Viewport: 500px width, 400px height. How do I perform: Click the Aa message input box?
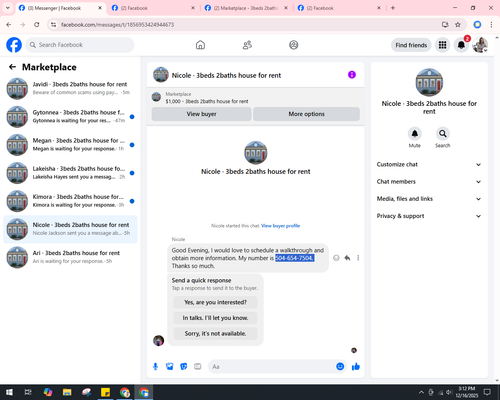pyautogui.click(x=272, y=367)
